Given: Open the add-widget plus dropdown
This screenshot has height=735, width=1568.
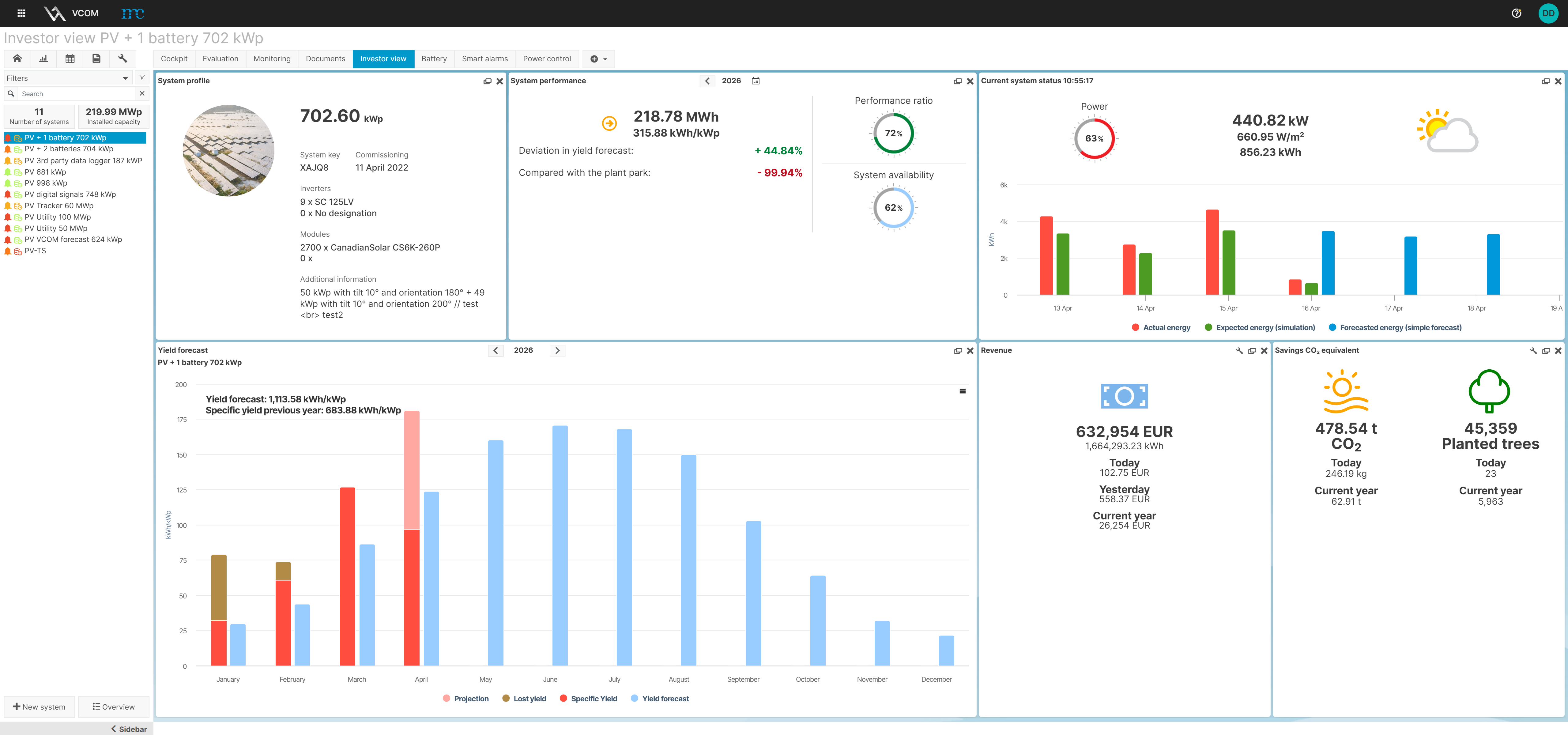Looking at the screenshot, I should pos(598,59).
